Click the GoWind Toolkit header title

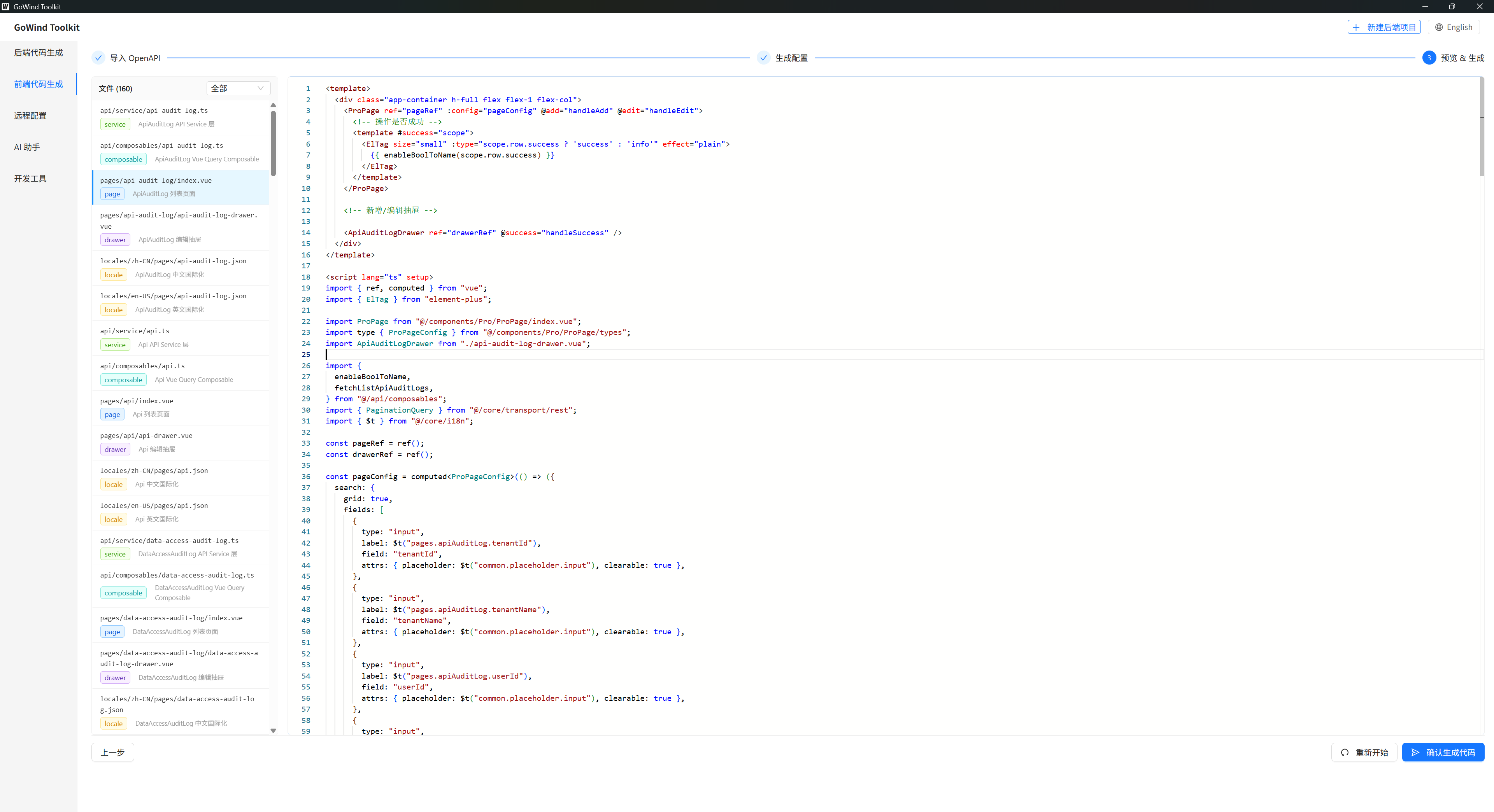[47, 27]
